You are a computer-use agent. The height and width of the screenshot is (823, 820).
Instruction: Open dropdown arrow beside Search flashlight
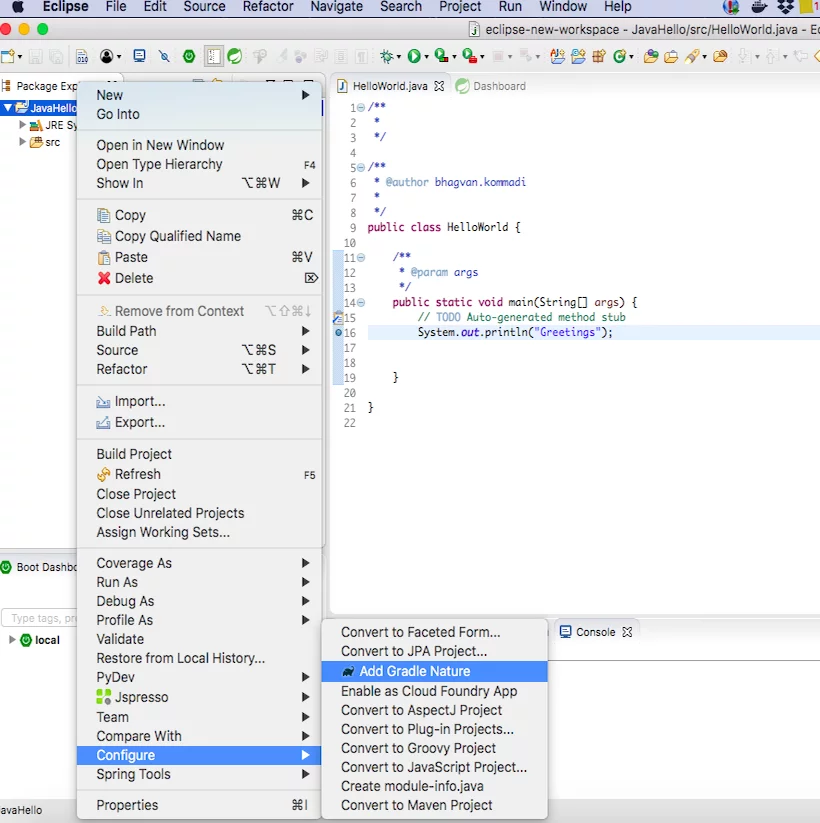(705, 57)
